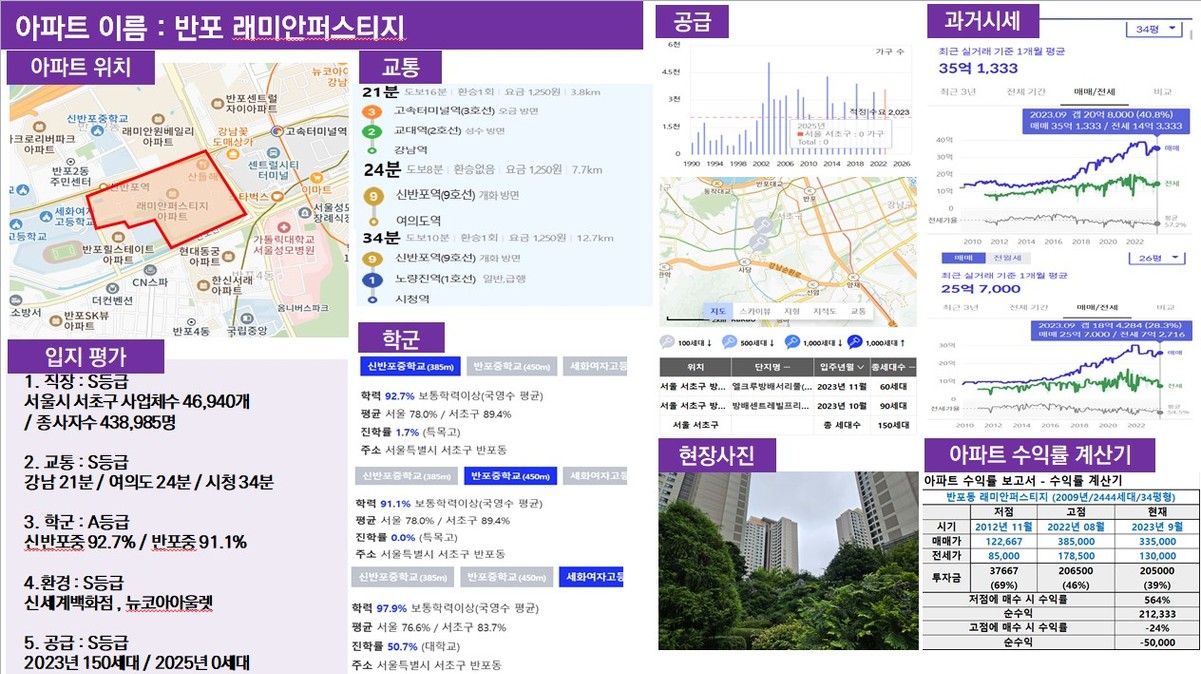Viewport: 1201px width, 674px height.
Task: Click the 2023년 11월 table cell
Action: pyautogui.click(x=840, y=386)
